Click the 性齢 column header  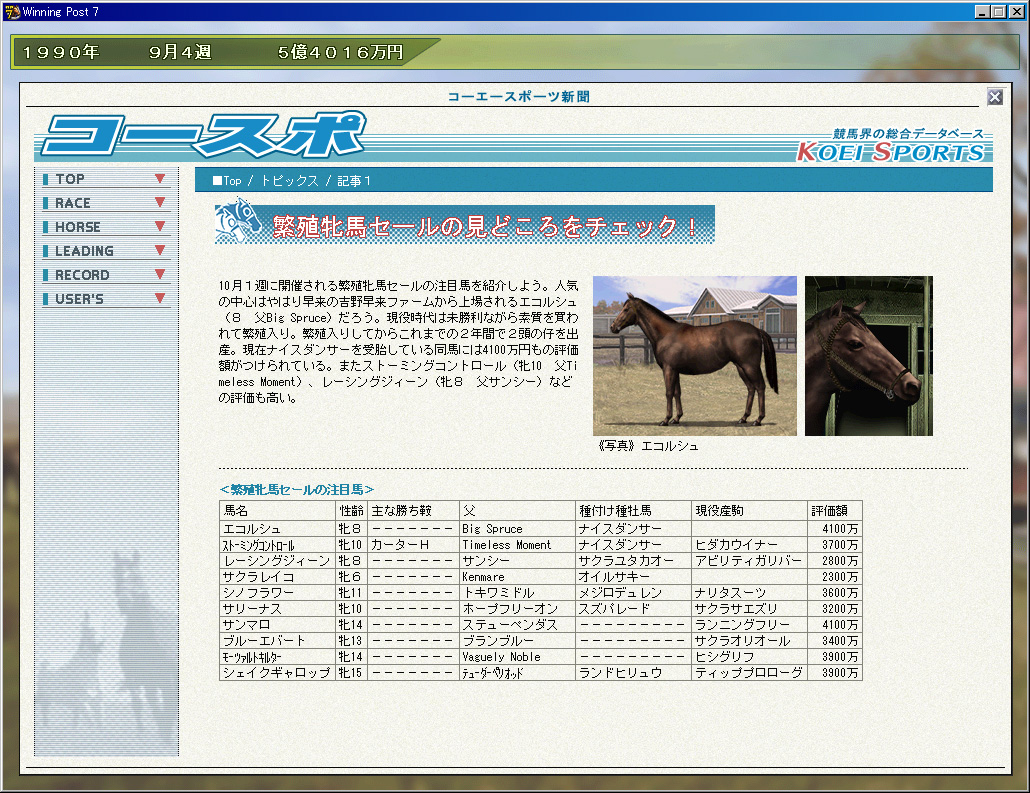click(x=351, y=511)
